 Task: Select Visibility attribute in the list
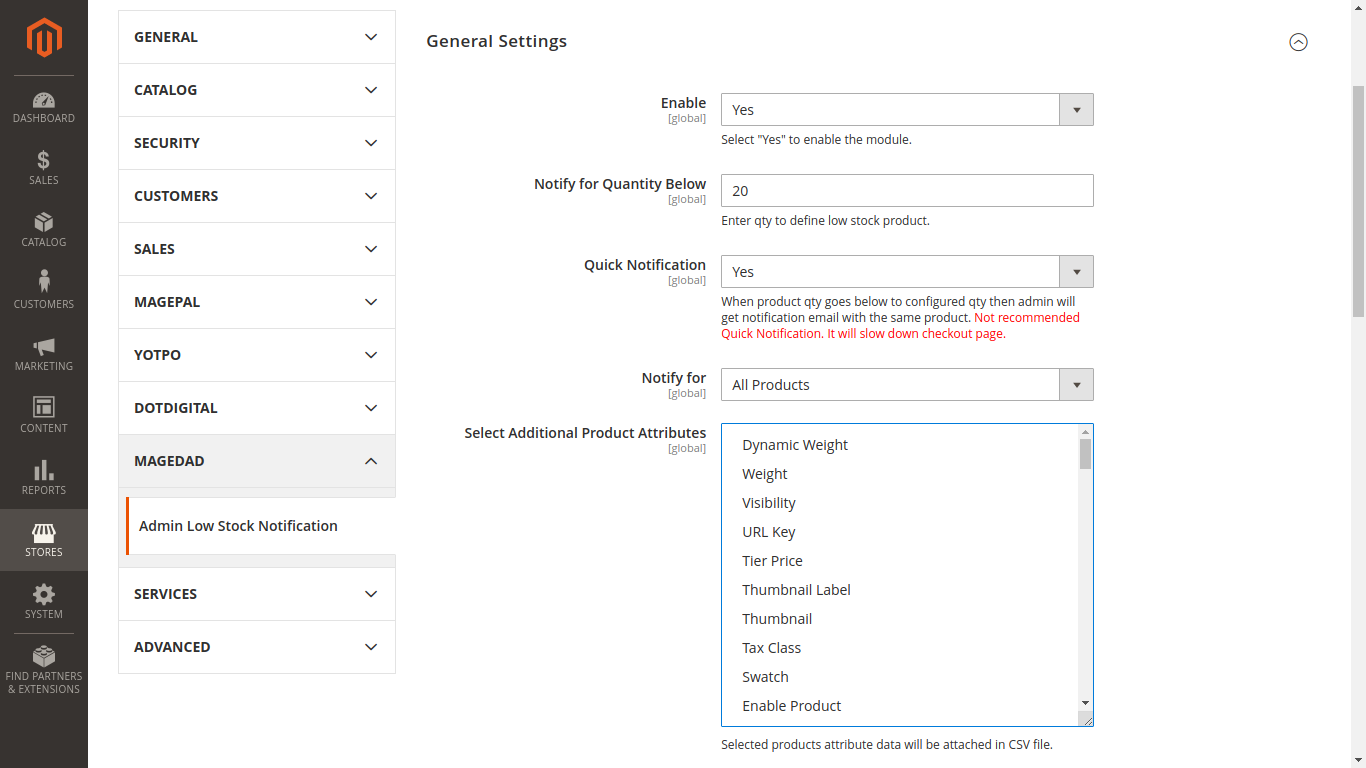(x=900, y=503)
